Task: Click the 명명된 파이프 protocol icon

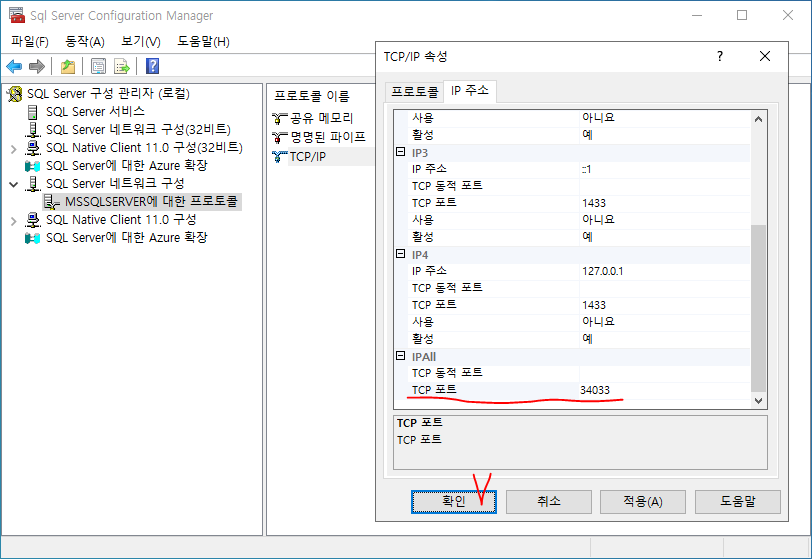Action: [x=280, y=137]
